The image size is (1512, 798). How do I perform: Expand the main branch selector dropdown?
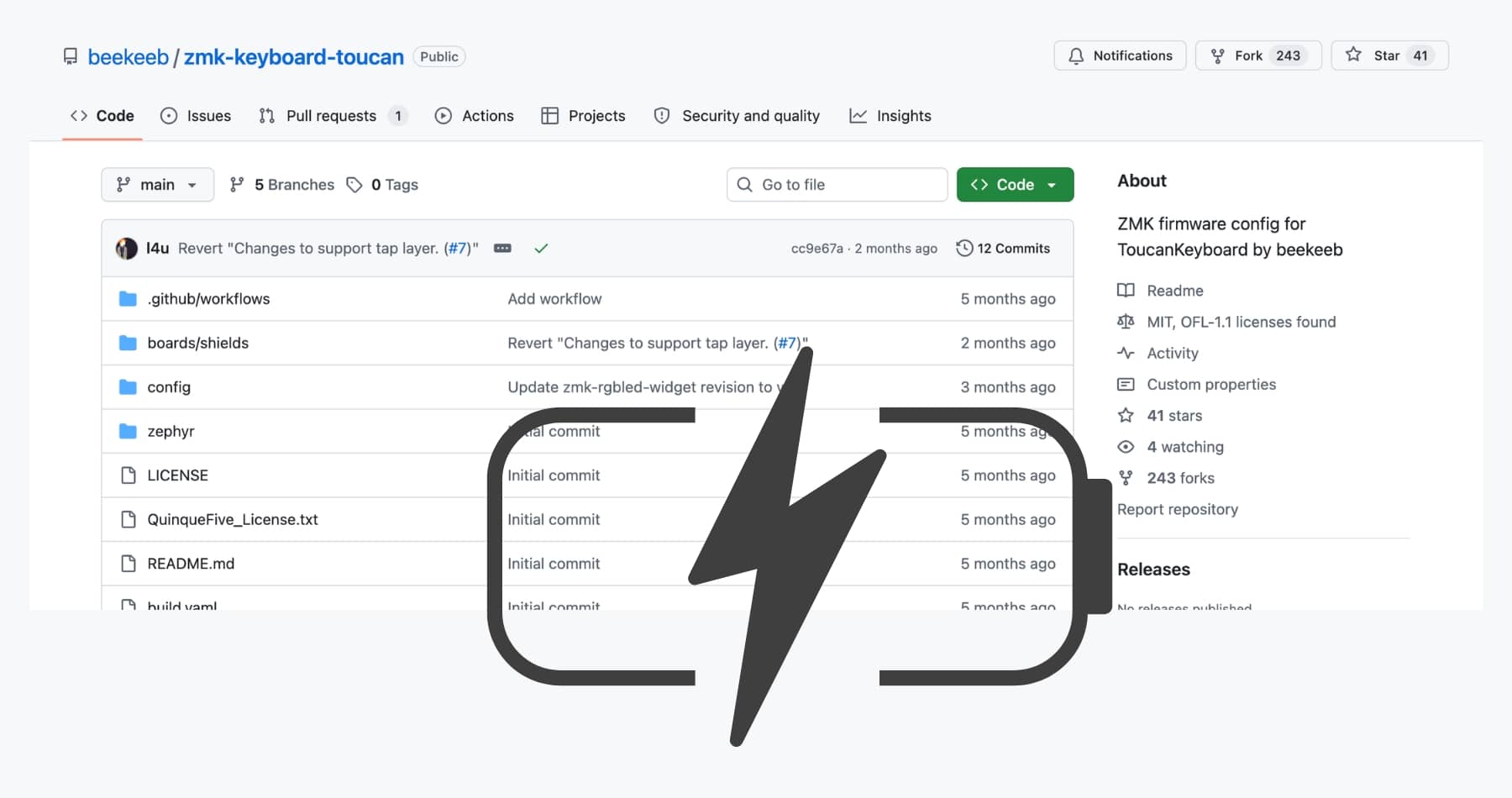(158, 185)
